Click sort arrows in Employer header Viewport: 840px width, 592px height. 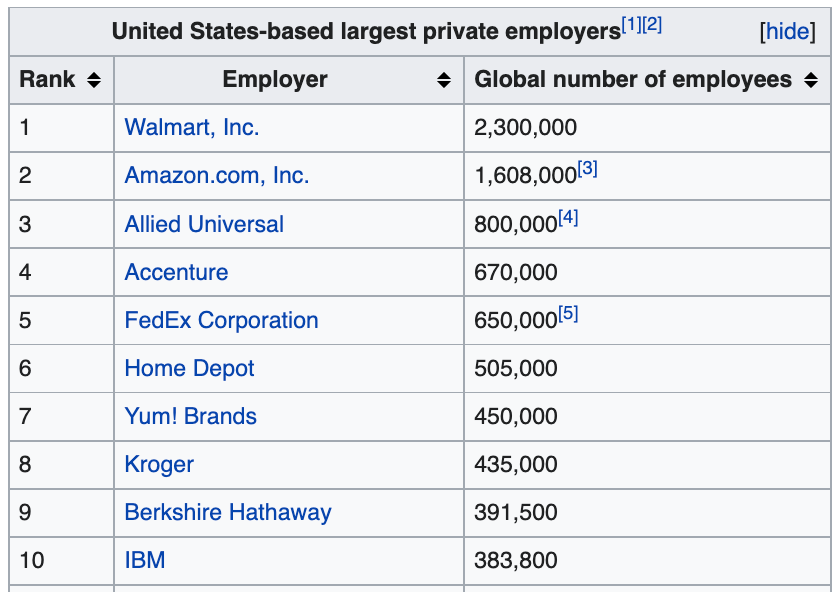tap(444, 80)
